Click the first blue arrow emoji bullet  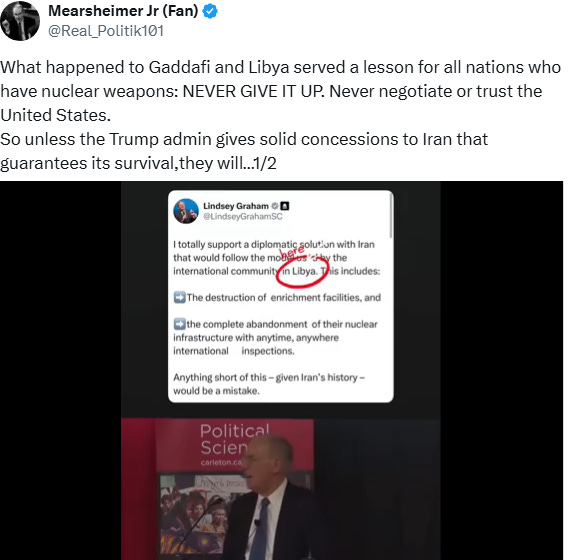pyautogui.click(x=179, y=297)
